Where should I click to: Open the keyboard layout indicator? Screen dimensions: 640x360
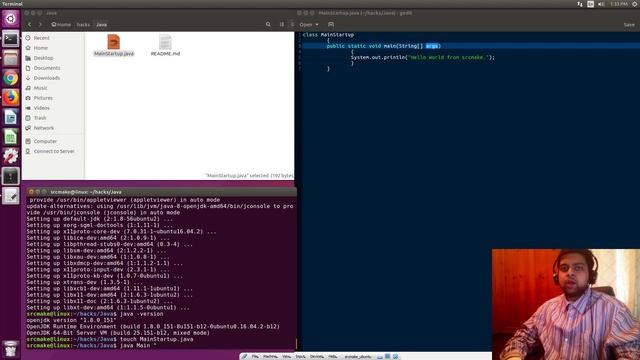591,4
